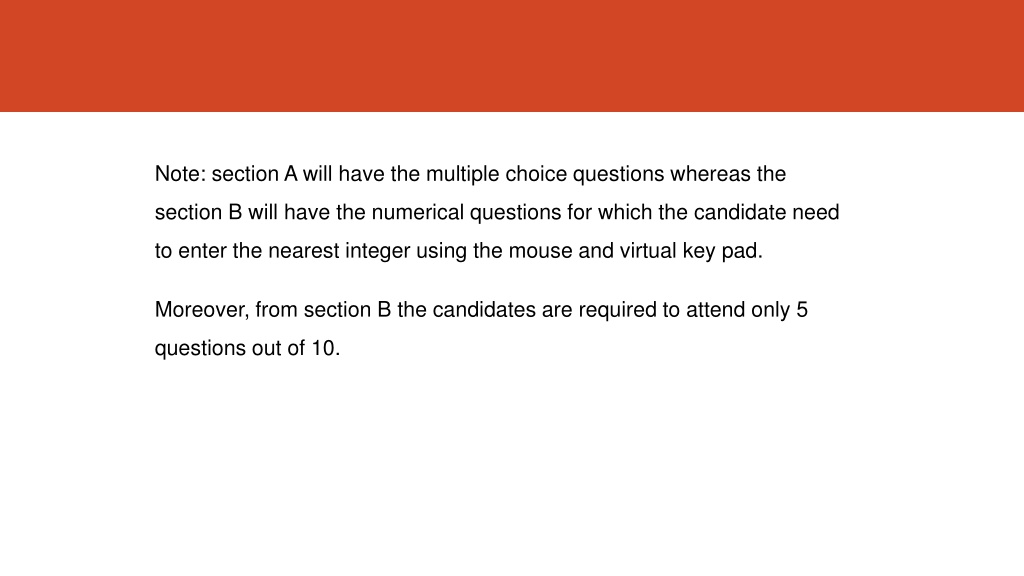Click 'section B' starting the second line
This screenshot has height=576, width=1024.
(x=199, y=213)
